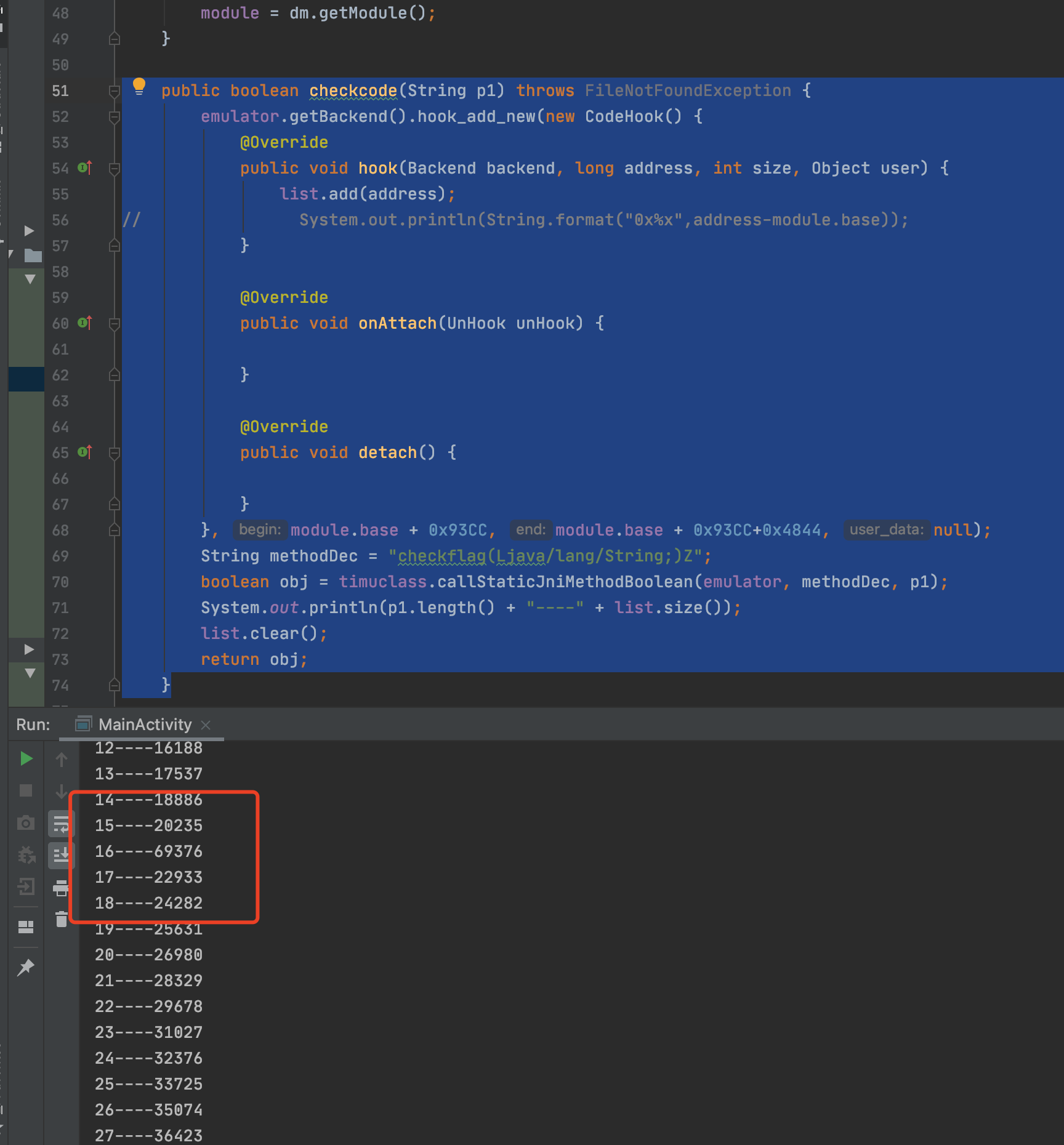Click the checkcode method name

click(x=353, y=90)
